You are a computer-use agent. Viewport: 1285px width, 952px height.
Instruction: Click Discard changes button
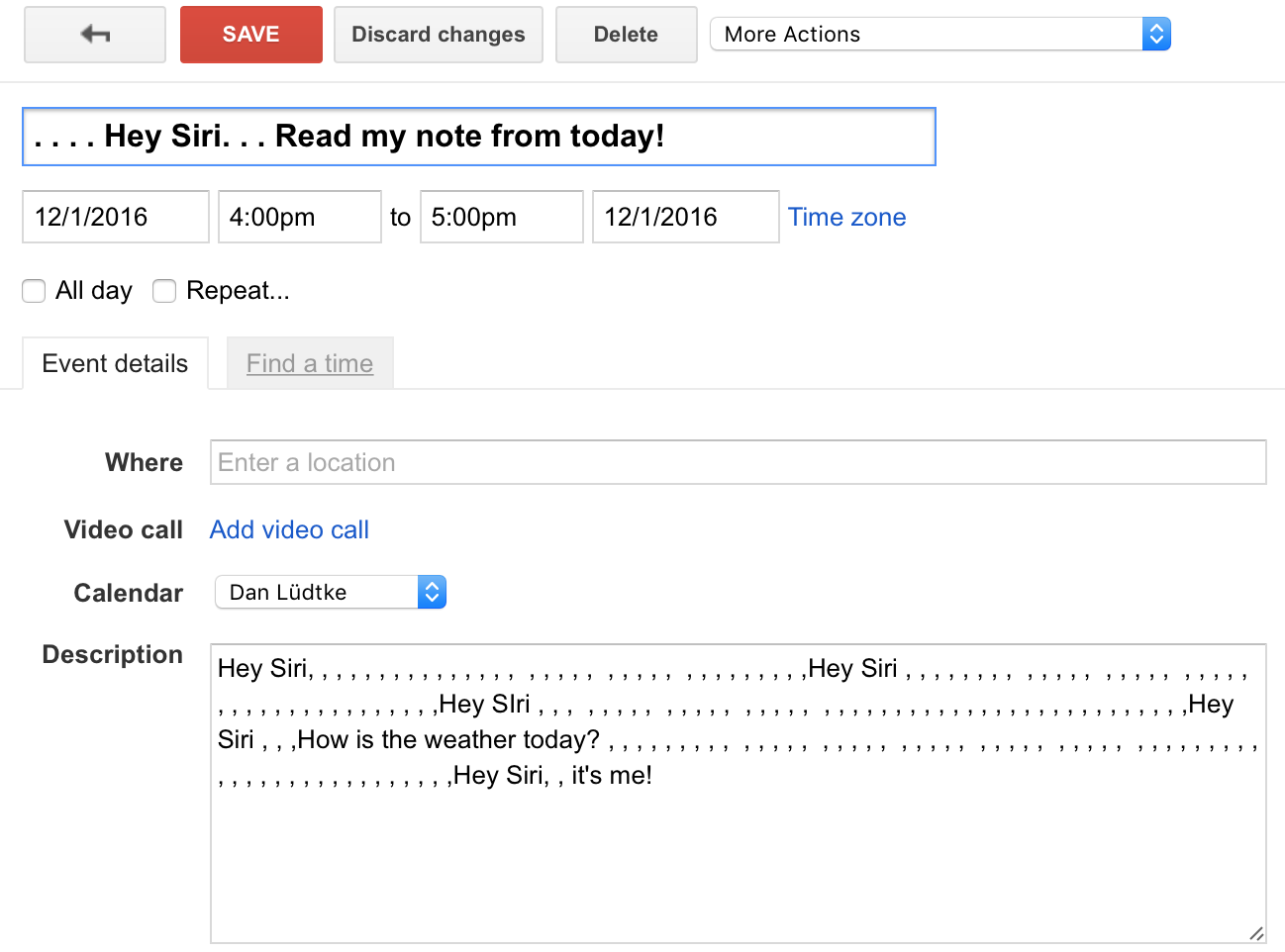pyautogui.click(x=439, y=35)
